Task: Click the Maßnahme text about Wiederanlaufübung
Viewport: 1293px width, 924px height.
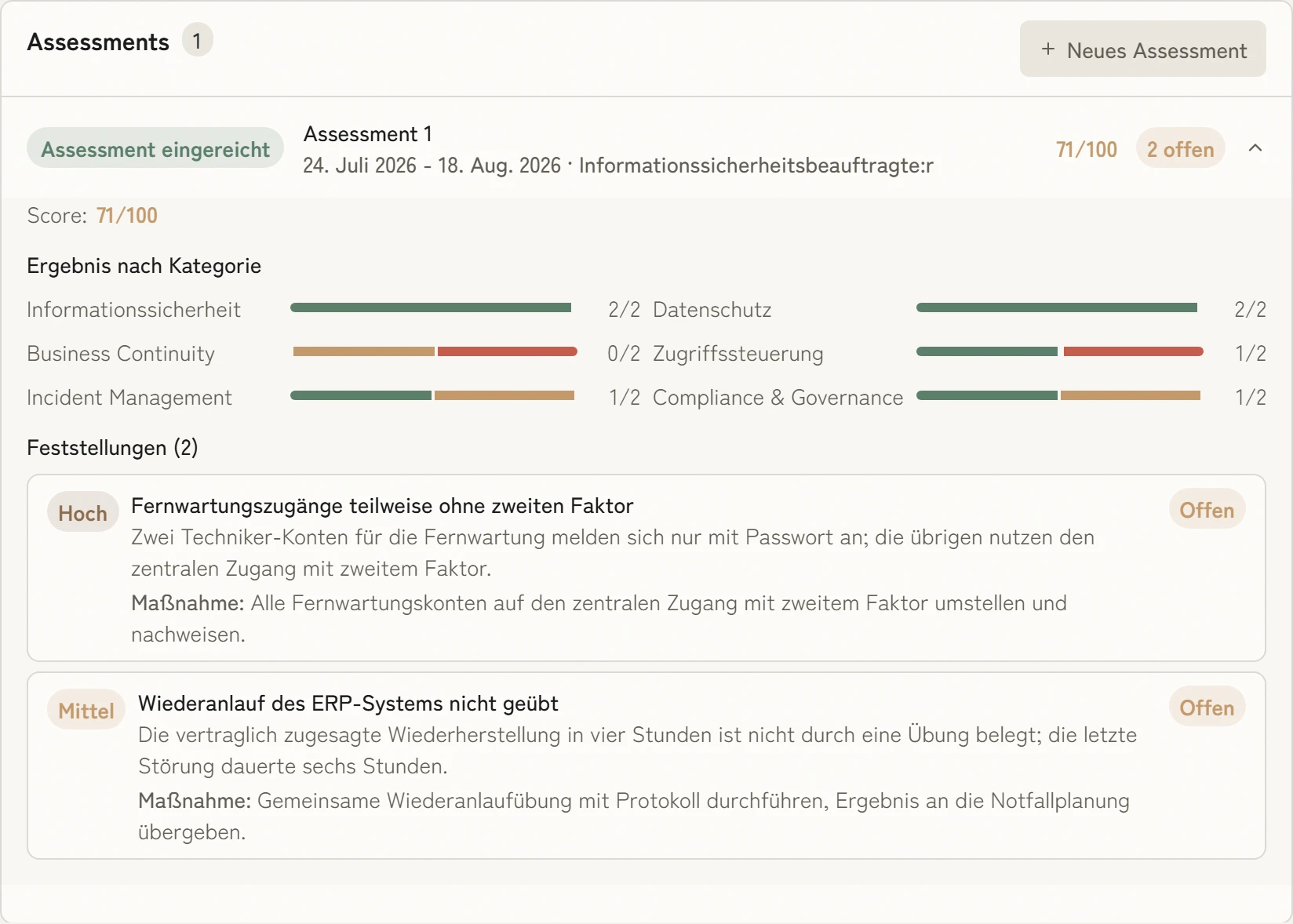Action: tap(634, 817)
